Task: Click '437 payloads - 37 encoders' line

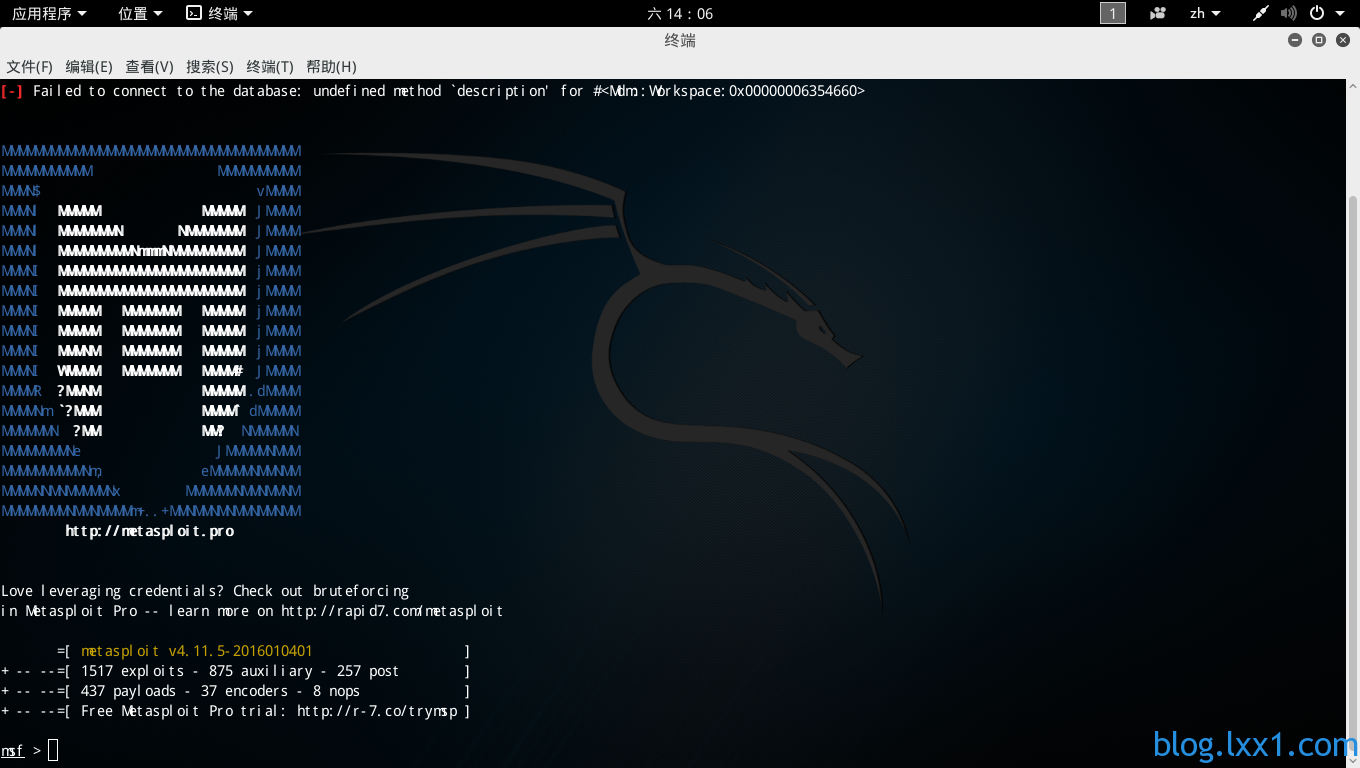Action: click(x=220, y=691)
